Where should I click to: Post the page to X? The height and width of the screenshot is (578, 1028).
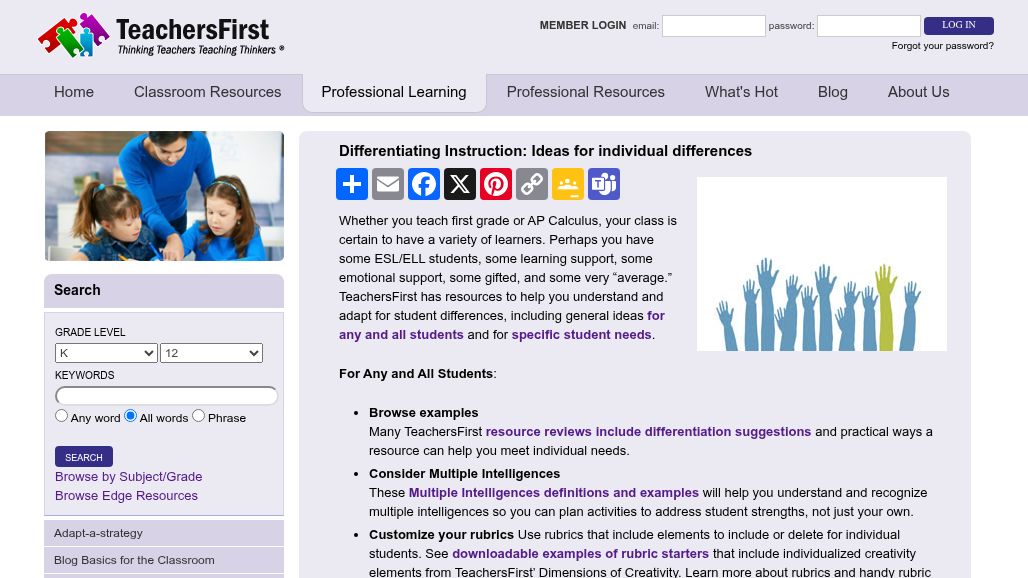(x=460, y=184)
